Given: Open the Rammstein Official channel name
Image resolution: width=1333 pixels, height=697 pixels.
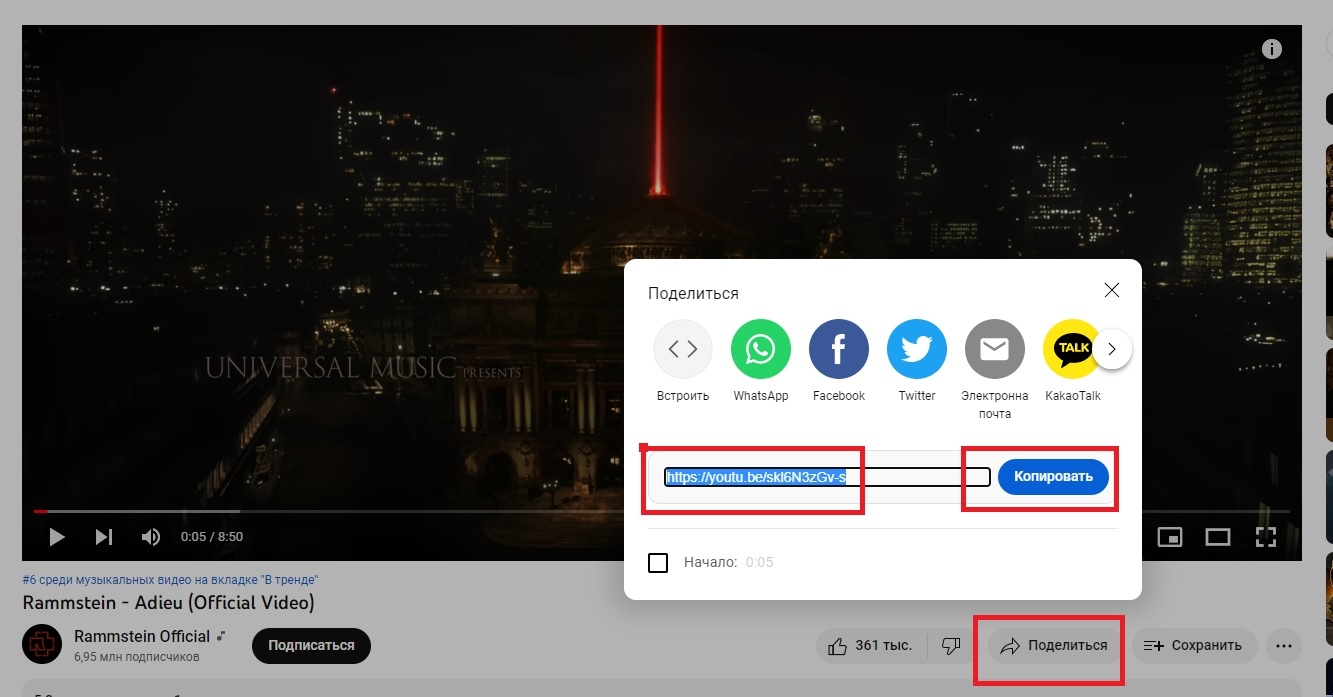Looking at the screenshot, I should 142,636.
